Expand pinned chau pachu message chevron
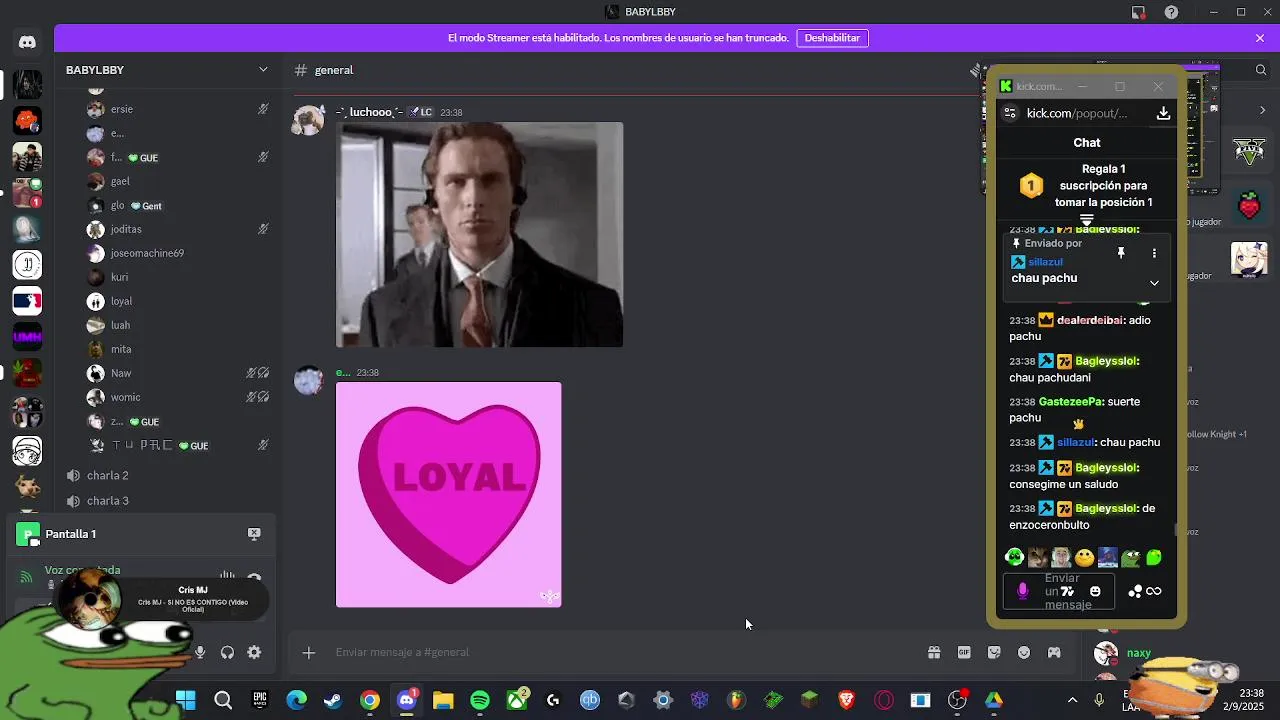The image size is (1280, 720). point(1154,283)
